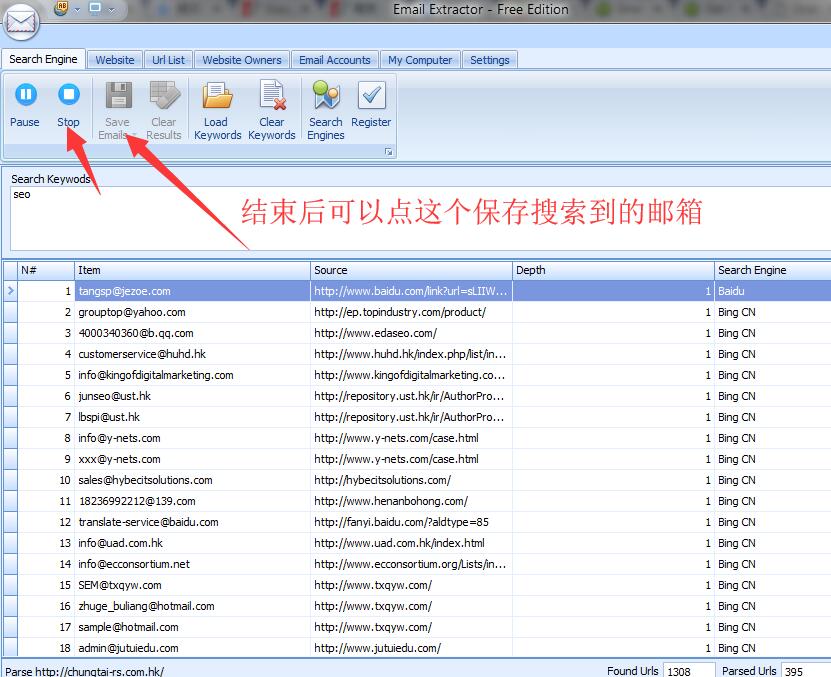
Task: Click the AB globe quick-access icon
Action: point(61,8)
